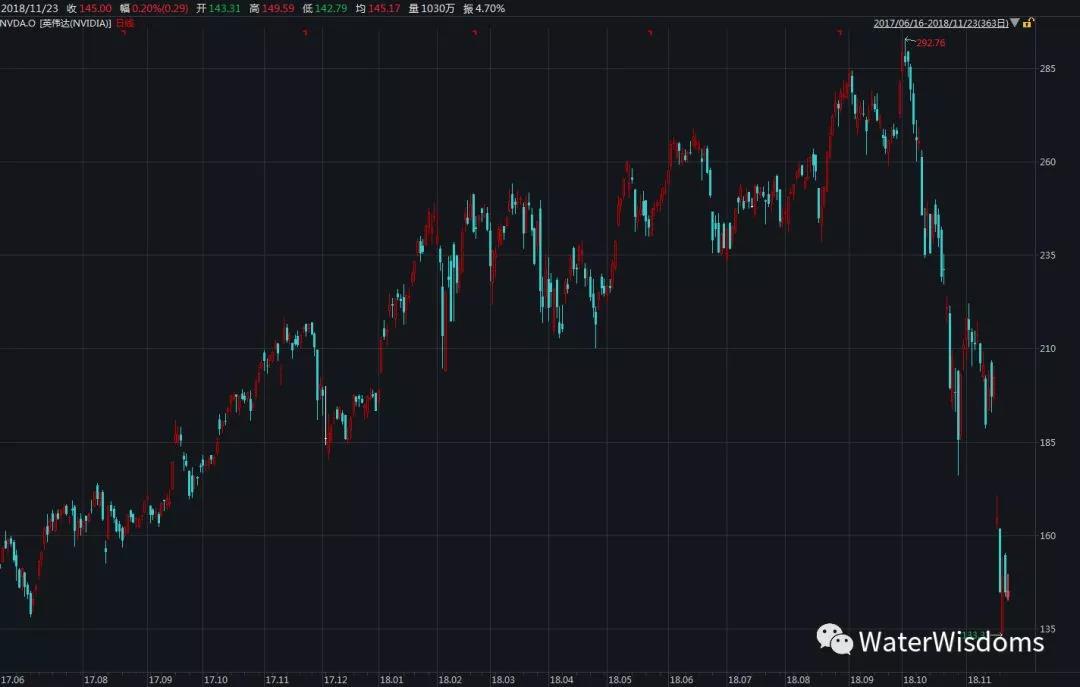This screenshot has height=687, width=1080.
Task: Click the 135 price axis label
Action: point(1048,629)
